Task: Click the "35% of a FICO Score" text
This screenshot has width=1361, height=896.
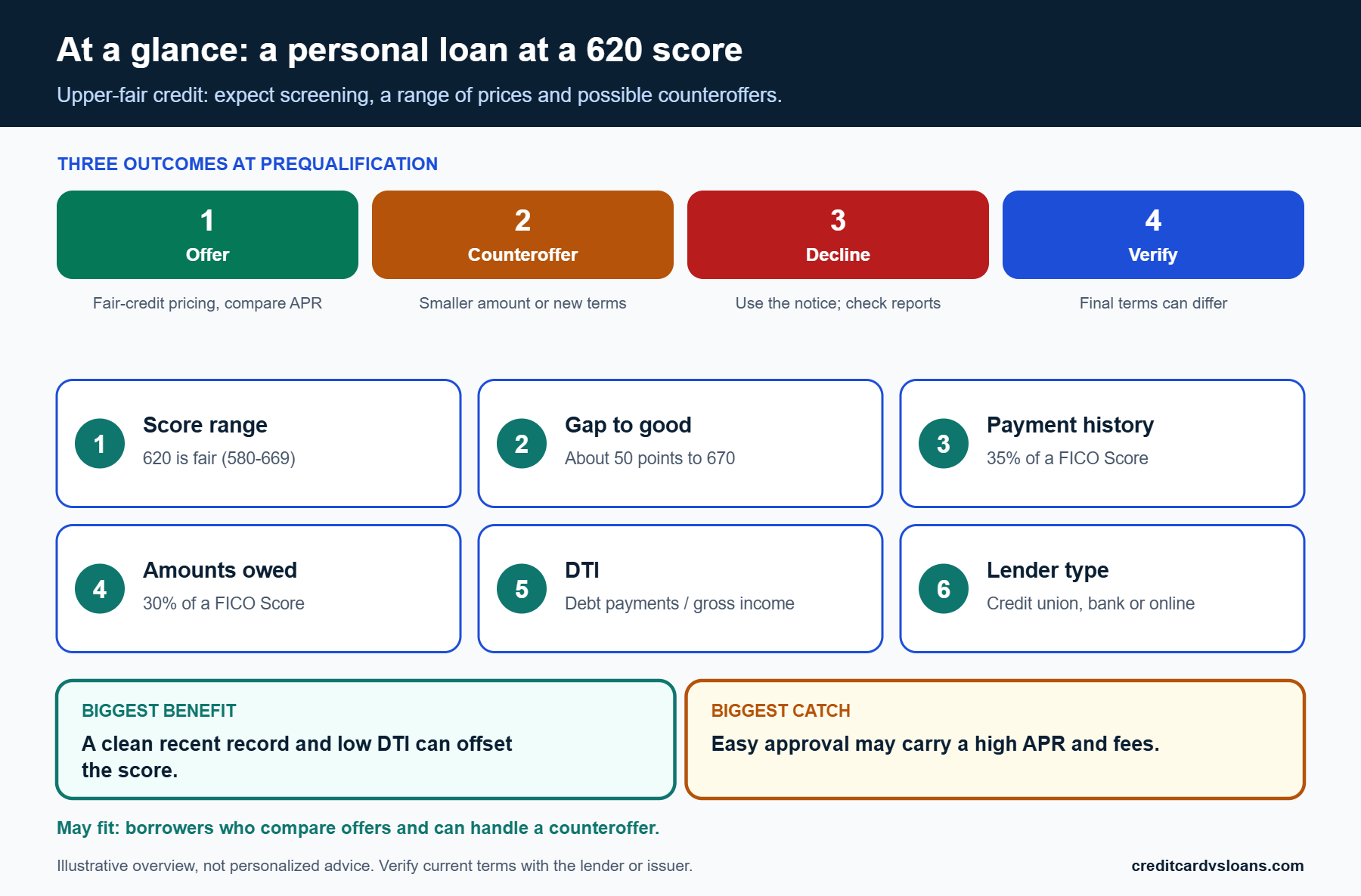Action: [x=1067, y=458]
